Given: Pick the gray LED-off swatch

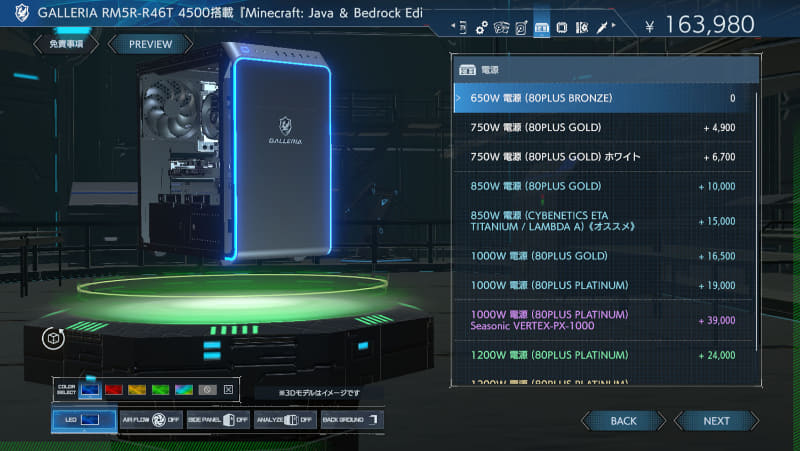Looking at the screenshot, I should click(207, 390).
